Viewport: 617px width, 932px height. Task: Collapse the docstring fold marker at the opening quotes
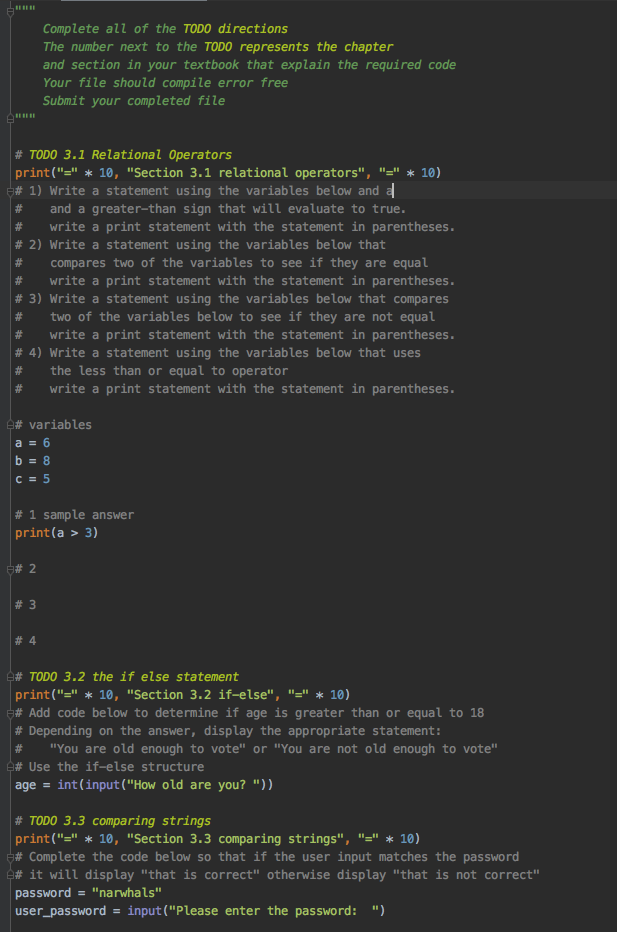pos(10,12)
